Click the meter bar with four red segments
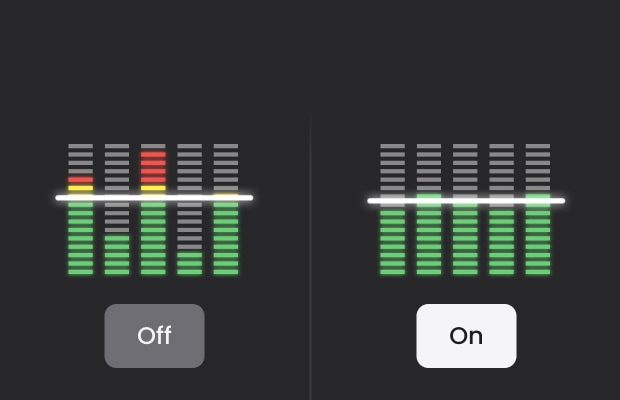620x400 pixels. pyautogui.click(x=153, y=209)
